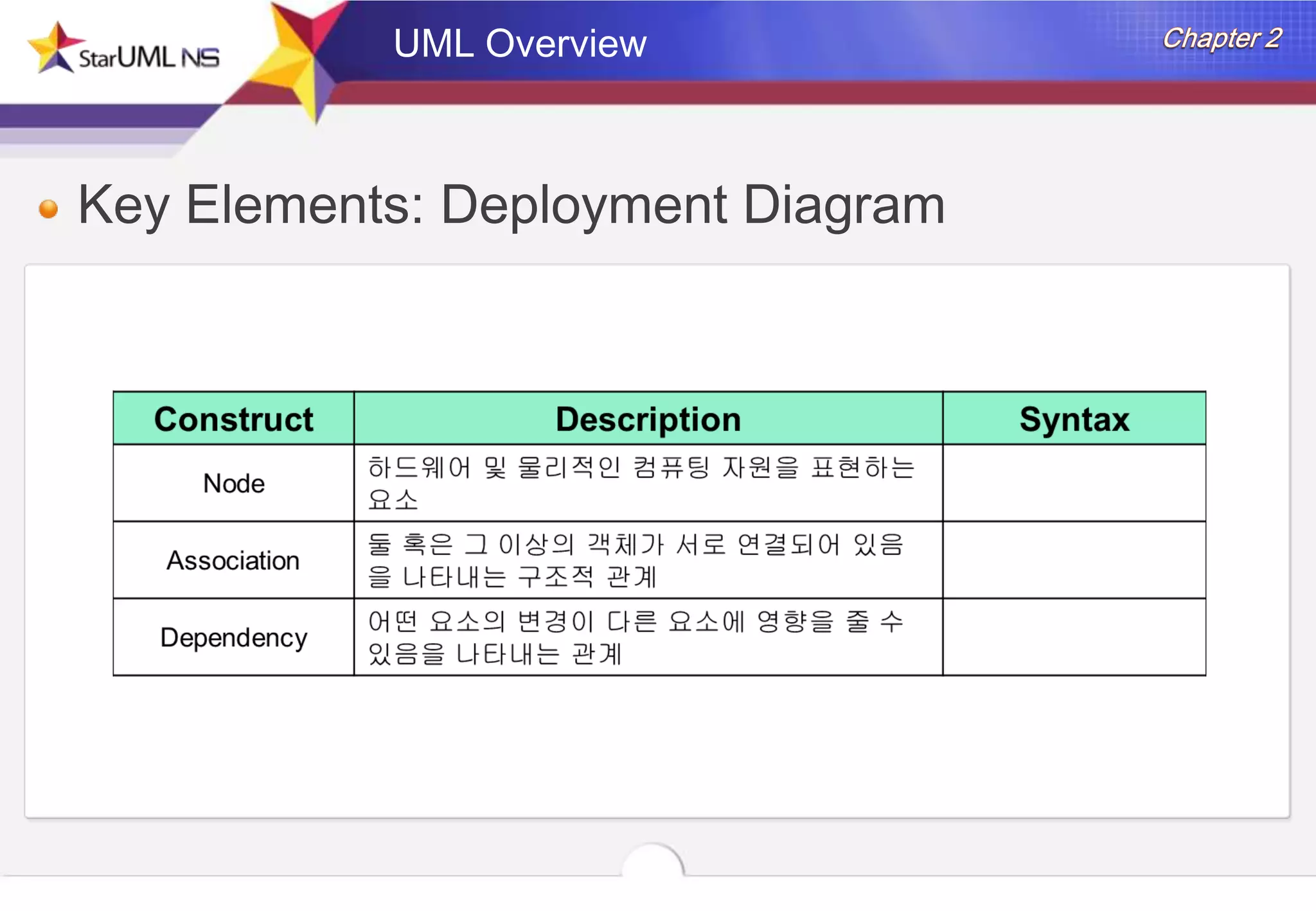The image size is (1316, 911).
Task: Click the "UML Overview" header title
Action: [520, 43]
